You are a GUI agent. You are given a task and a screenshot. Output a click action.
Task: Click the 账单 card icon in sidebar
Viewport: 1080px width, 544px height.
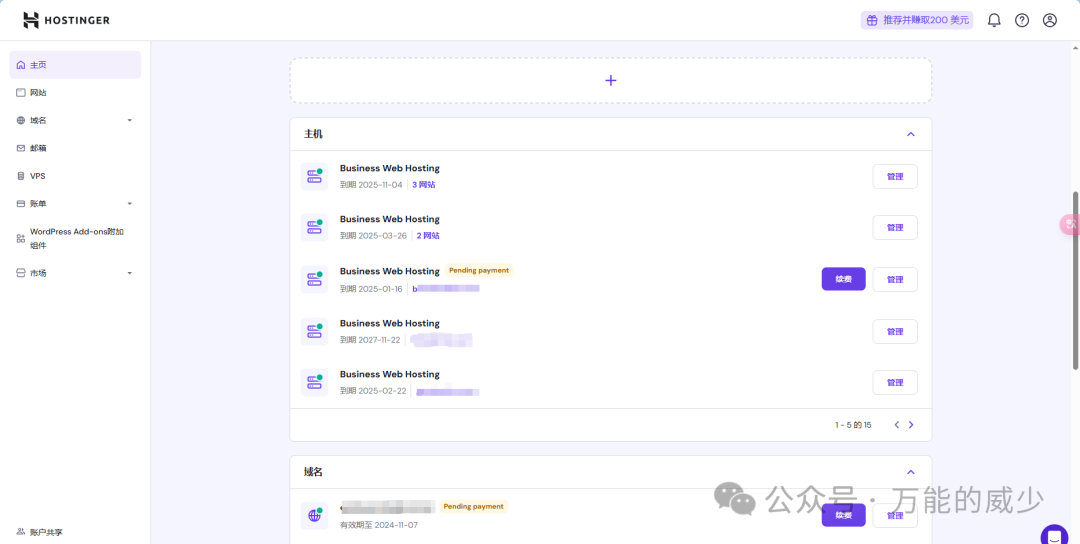point(21,204)
